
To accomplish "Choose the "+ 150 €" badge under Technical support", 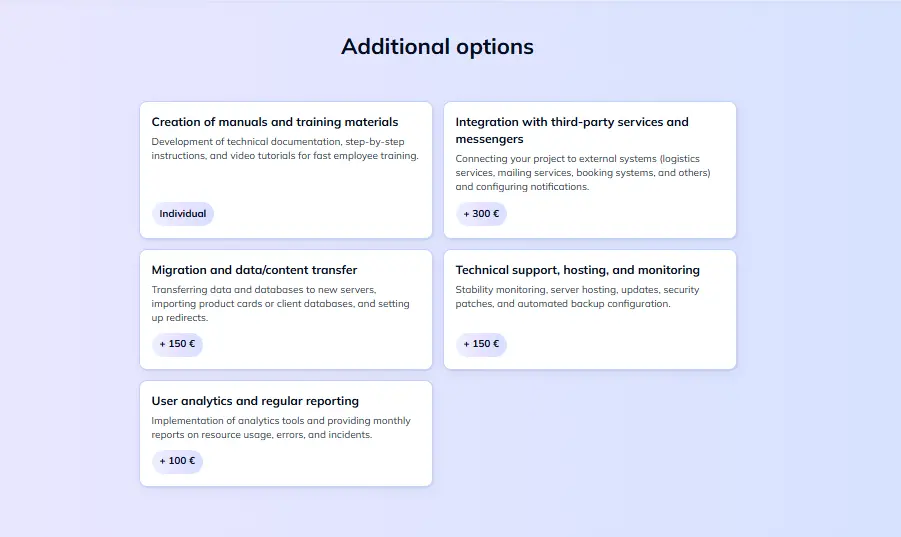I will pyautogui.click(x=482, y=344).
